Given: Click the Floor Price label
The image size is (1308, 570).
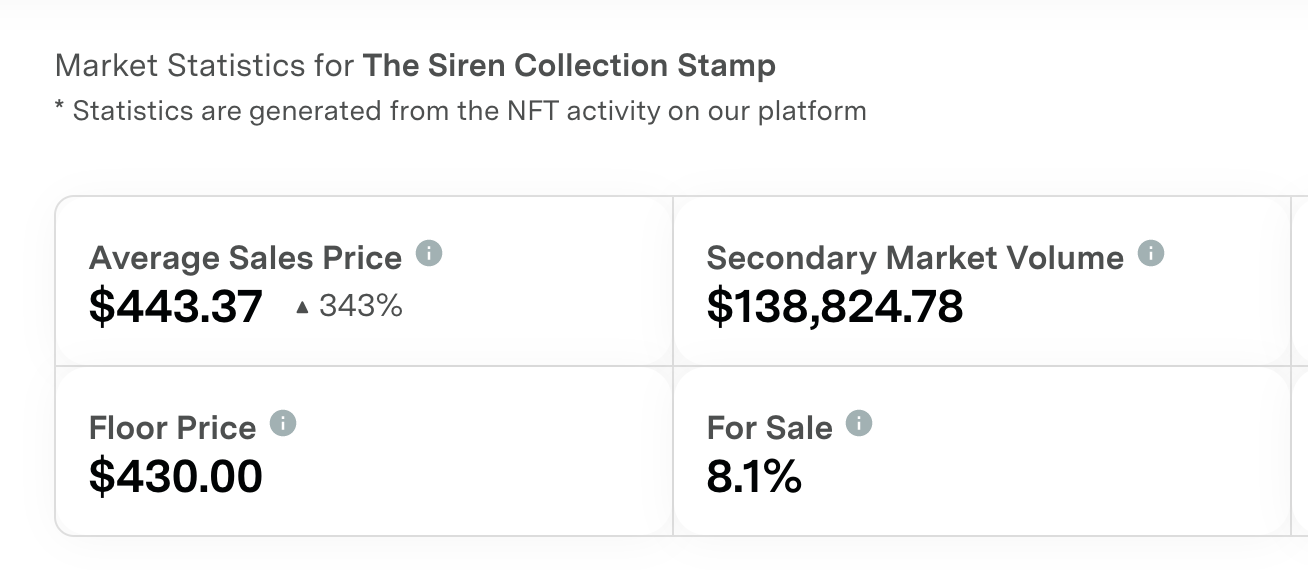Looking at the screenshot, I should (x=172, y=428).
